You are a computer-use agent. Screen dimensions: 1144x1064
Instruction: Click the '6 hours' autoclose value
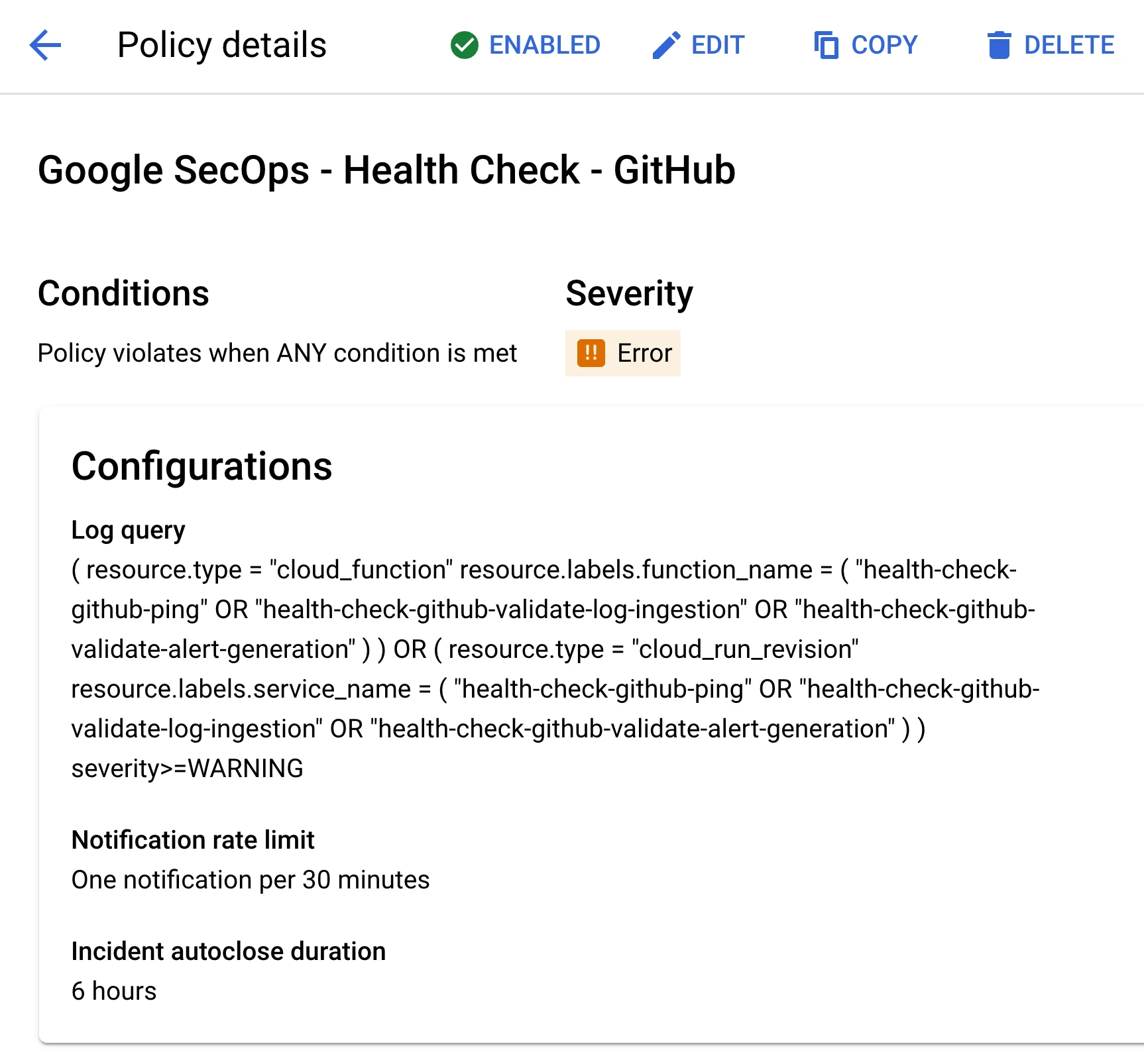(114, 991)
